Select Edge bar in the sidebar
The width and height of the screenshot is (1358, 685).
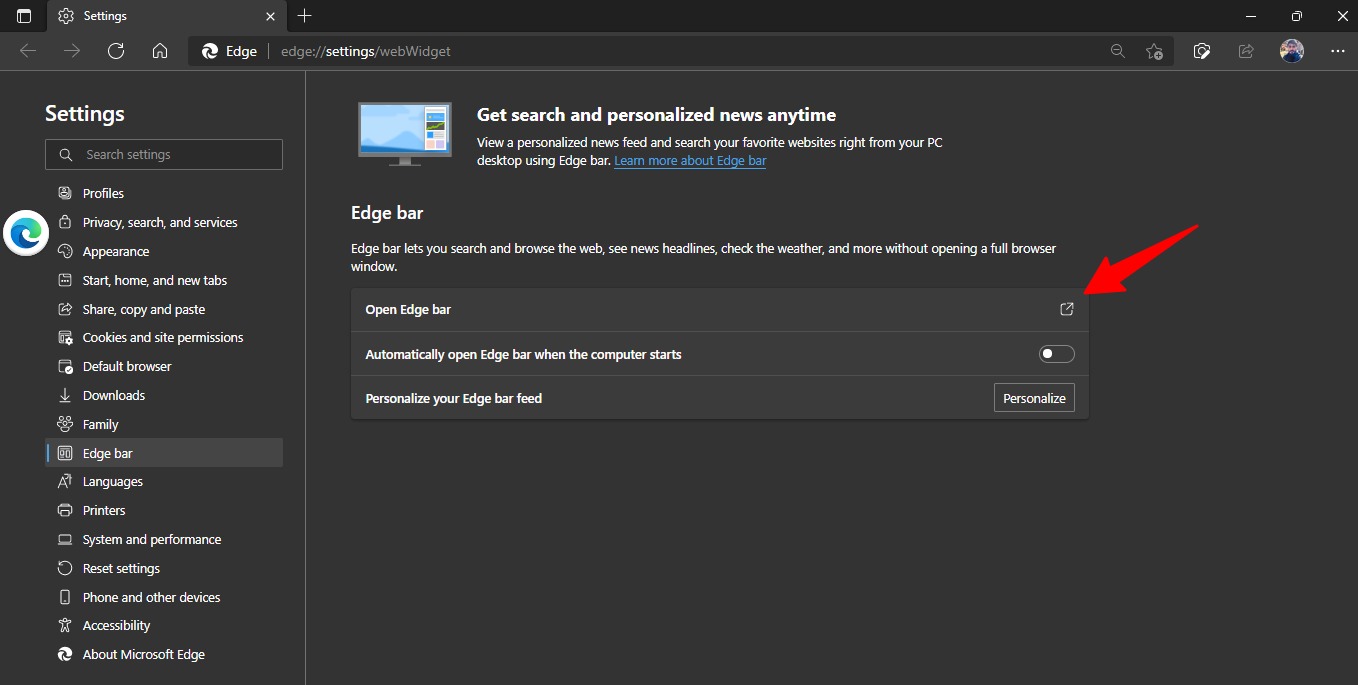(164, 453)
